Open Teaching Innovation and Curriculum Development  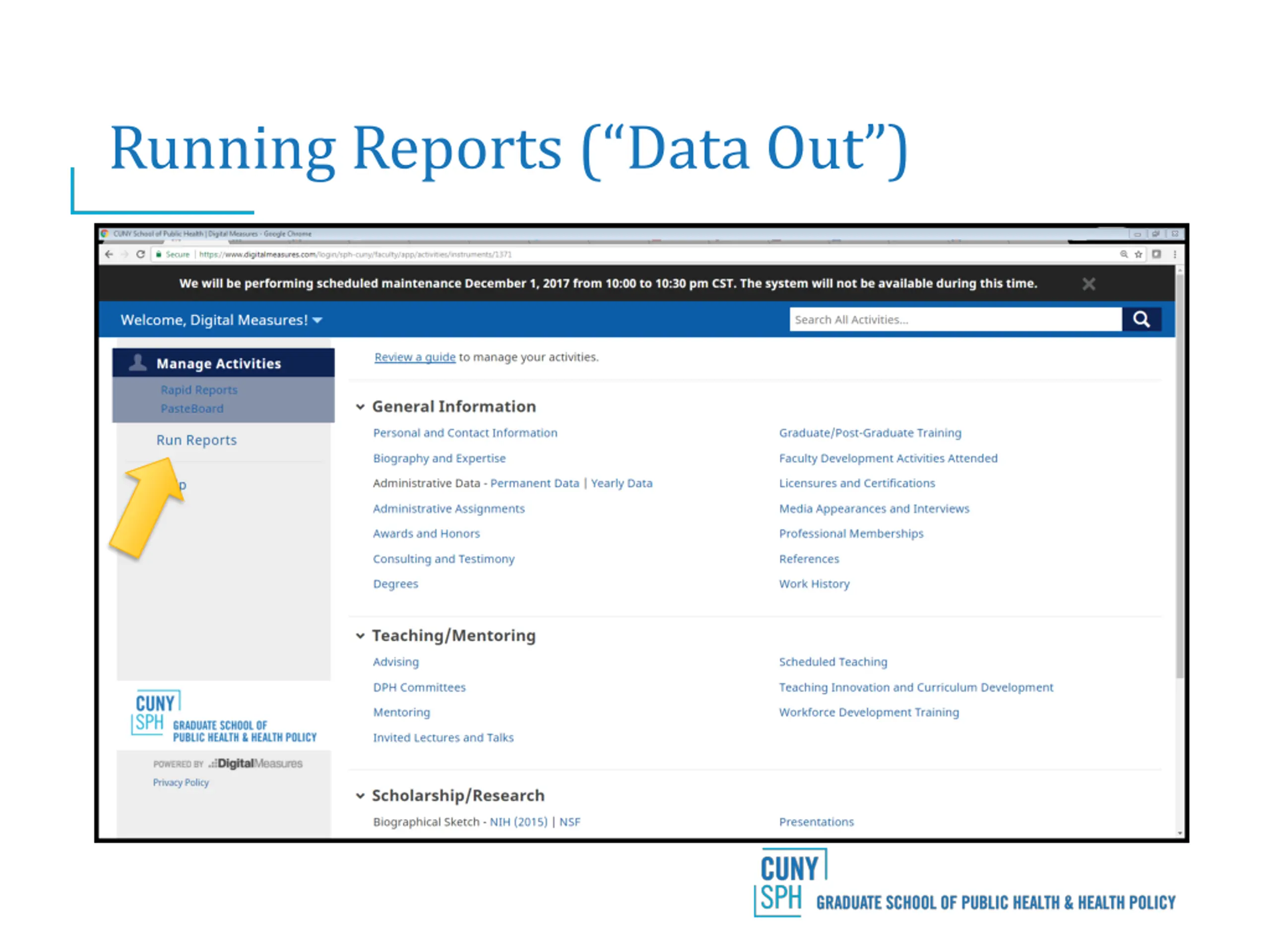pos(916,687)
